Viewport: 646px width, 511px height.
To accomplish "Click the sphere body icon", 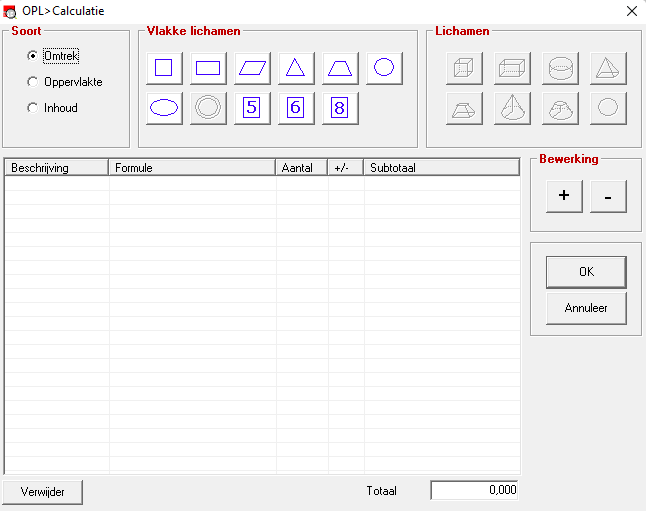I will 609,108.
